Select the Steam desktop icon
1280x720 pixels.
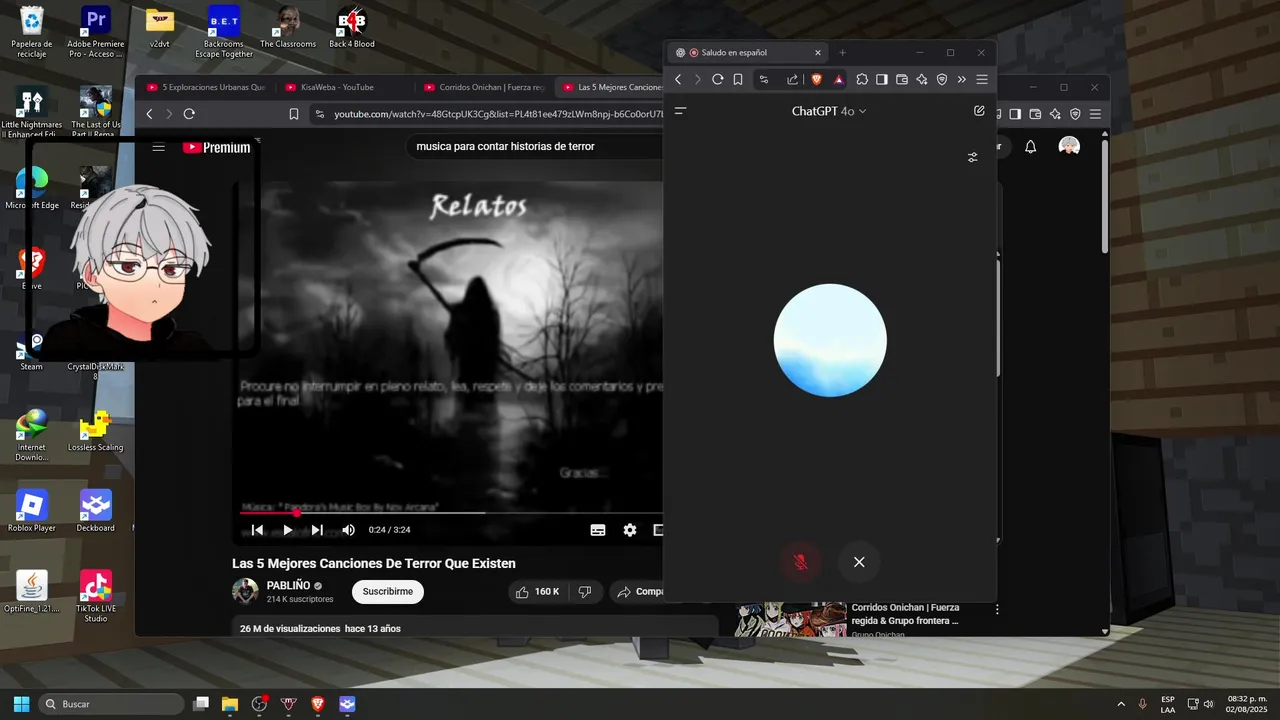(x=32, y=352)
